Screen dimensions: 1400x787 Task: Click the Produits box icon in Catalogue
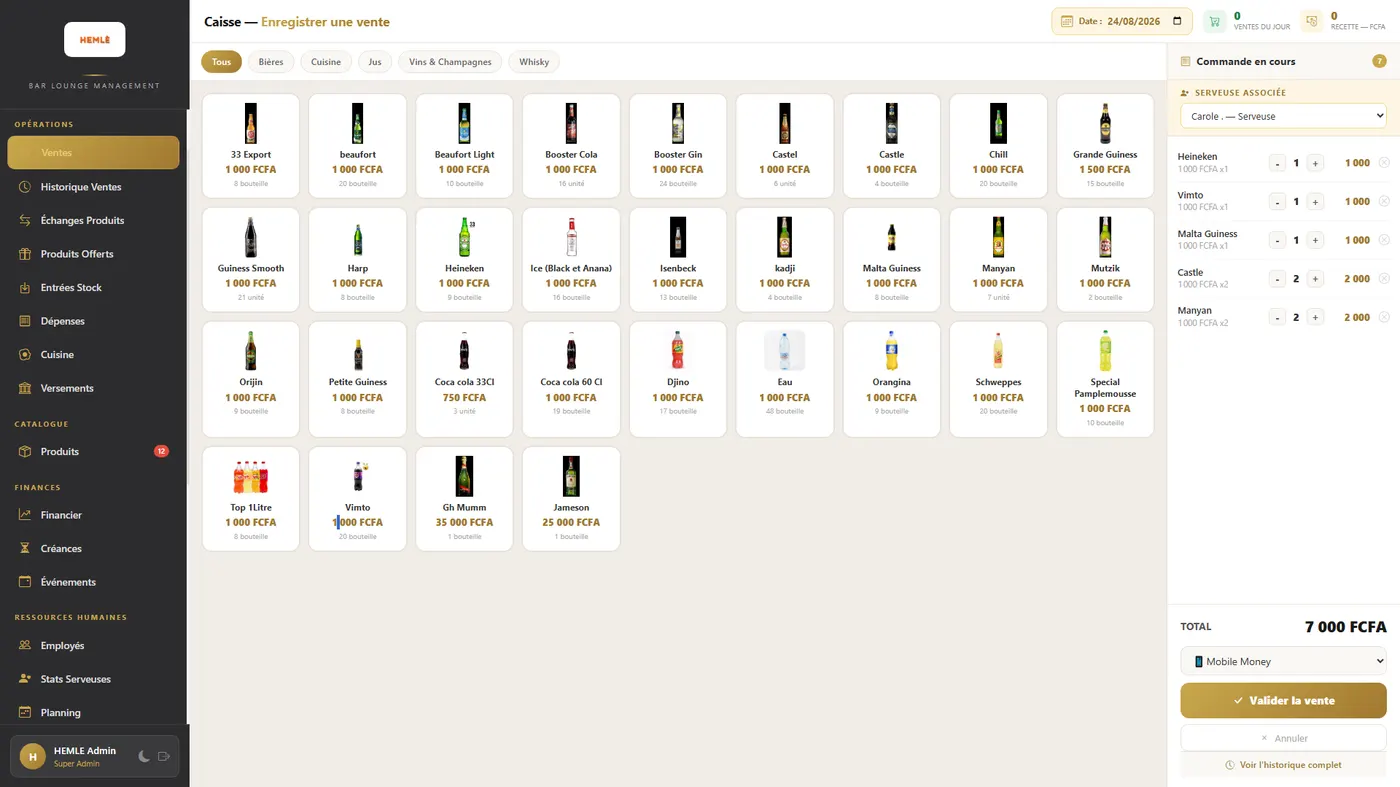(25, 451)
